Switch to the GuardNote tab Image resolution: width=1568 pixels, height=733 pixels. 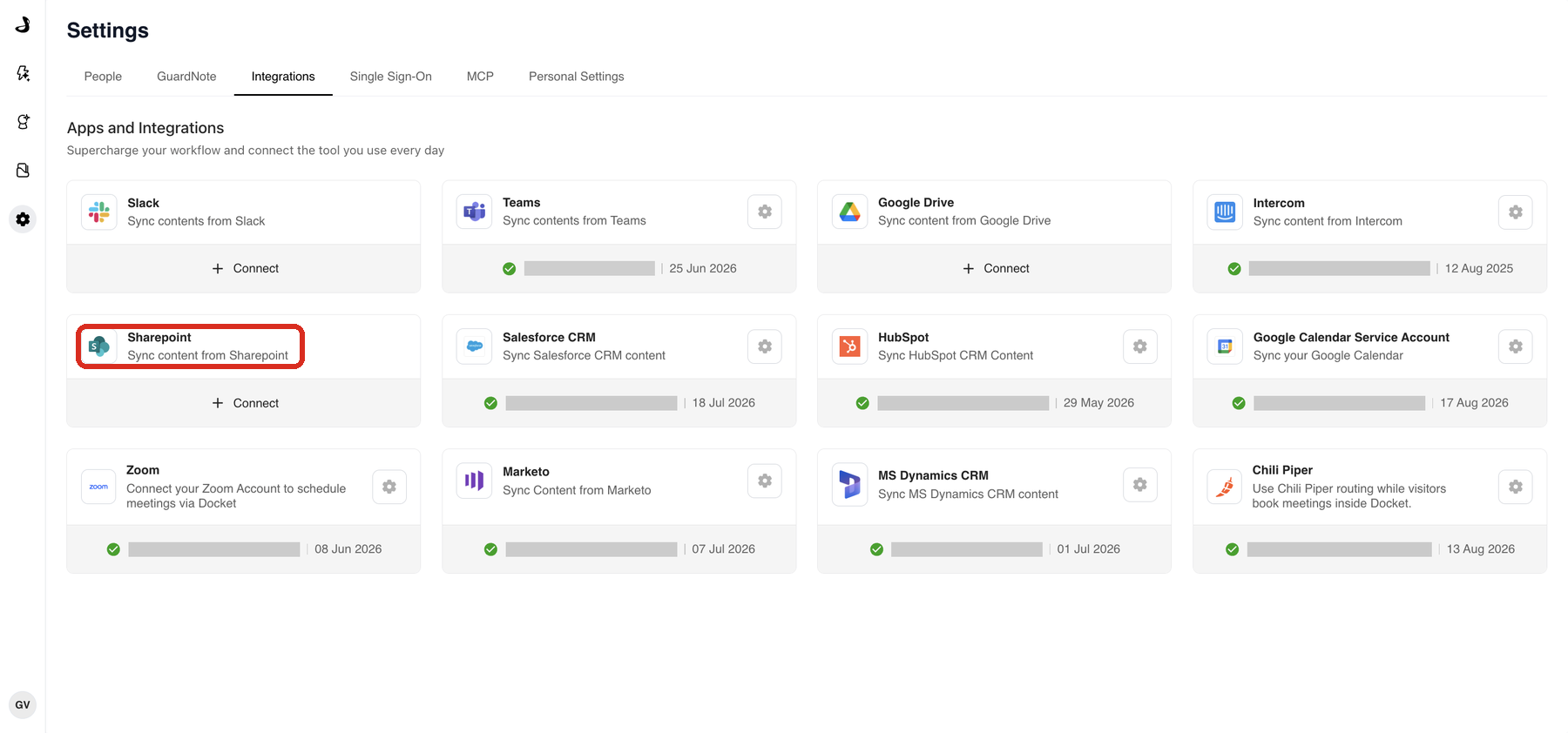[186, 77]
